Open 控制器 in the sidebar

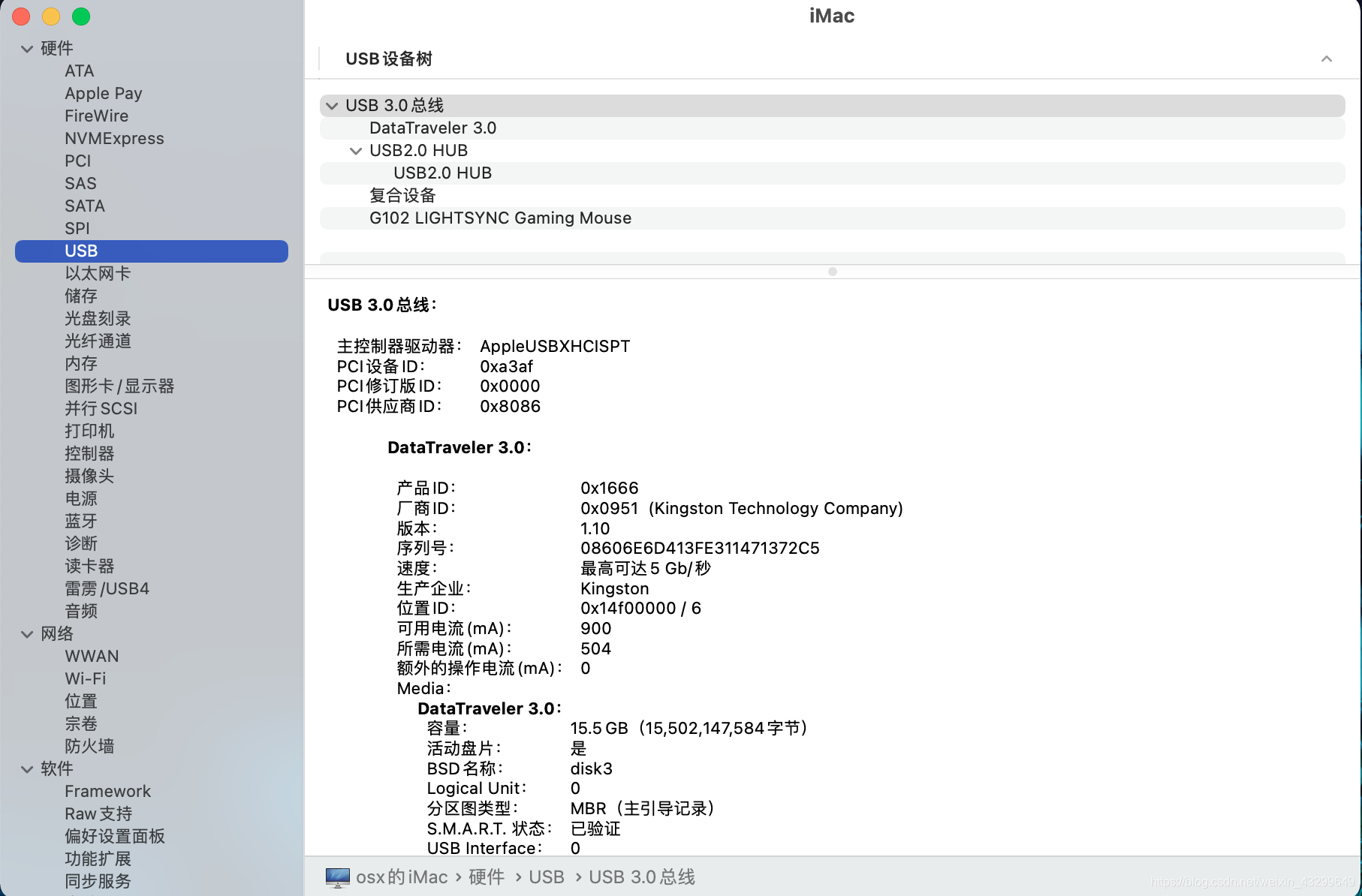[x=89, y=454]
